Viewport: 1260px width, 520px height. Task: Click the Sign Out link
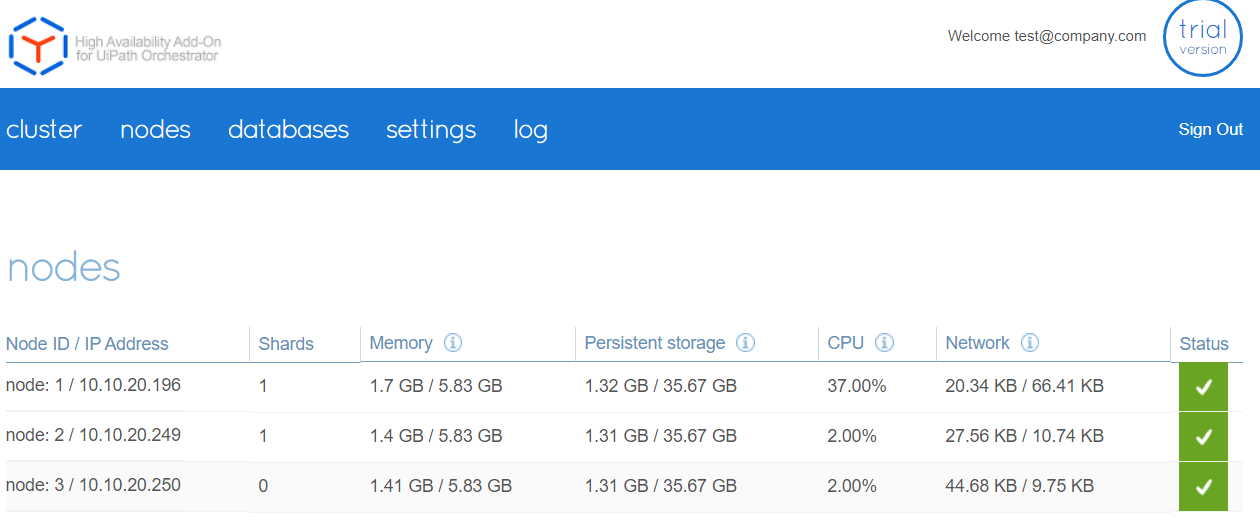coord(1210,130)
